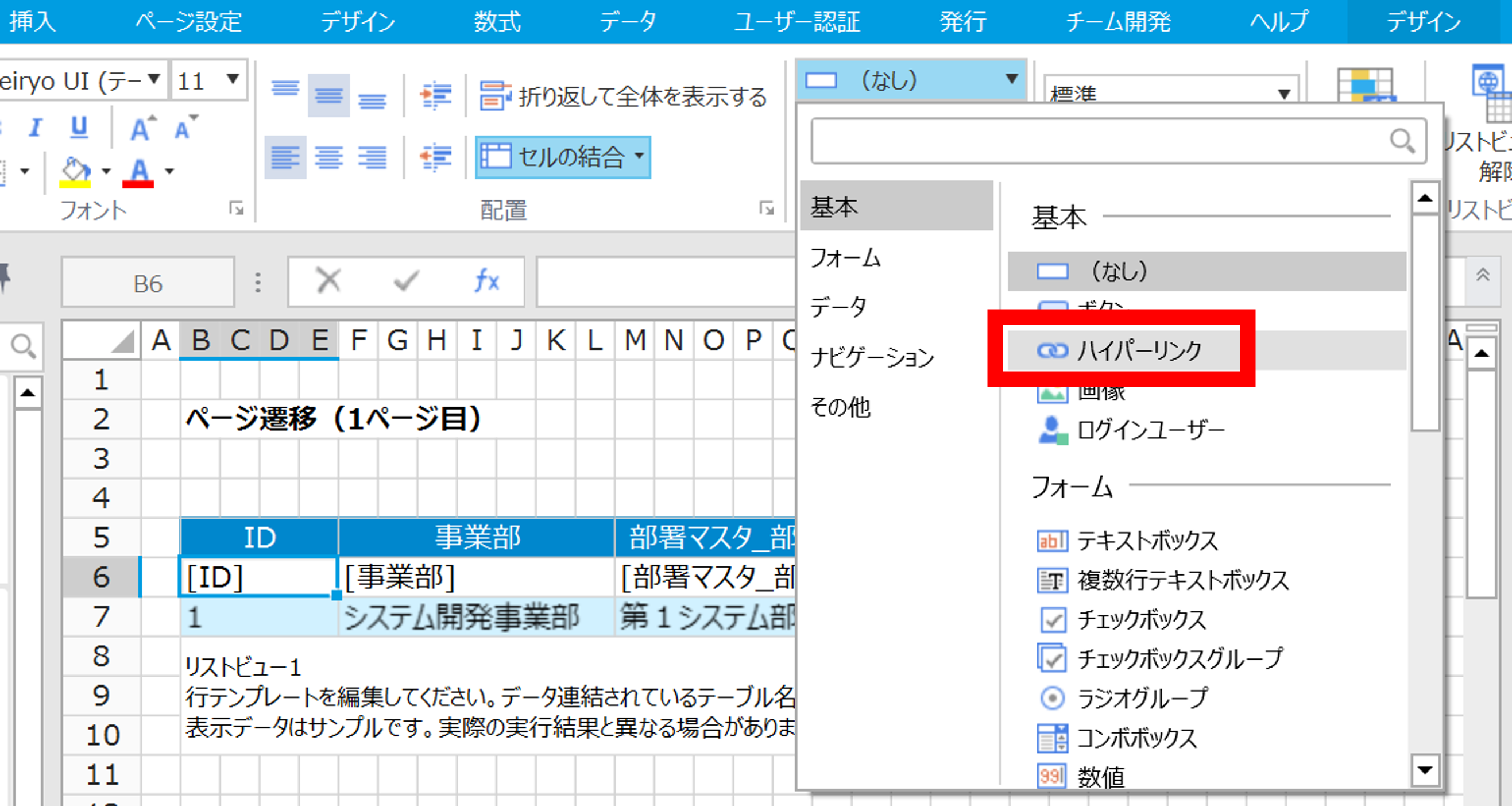
Task: Click increase font size icon
Action: click(x=142, y=128)
